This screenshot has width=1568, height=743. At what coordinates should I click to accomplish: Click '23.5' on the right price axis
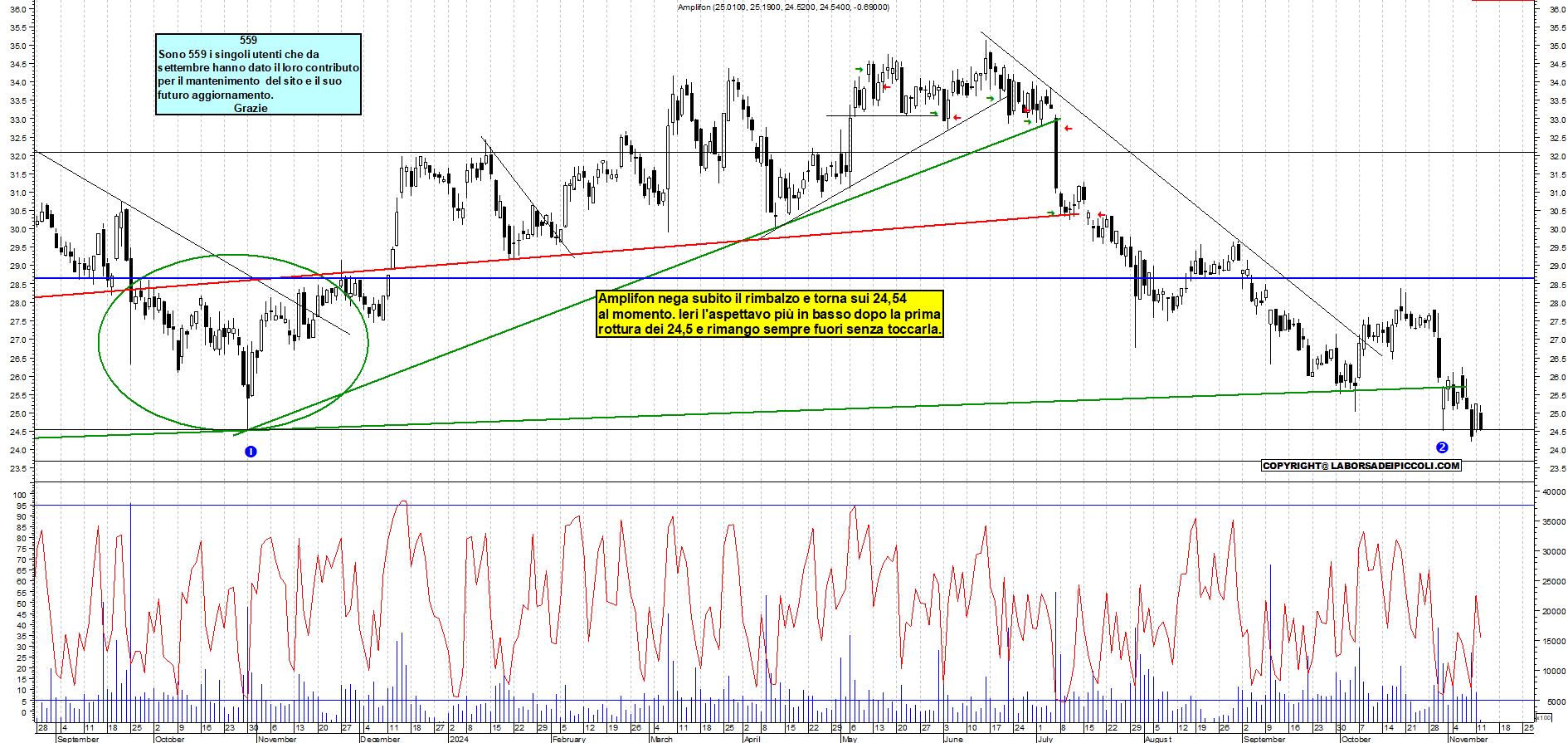(x=1557, y=469)
